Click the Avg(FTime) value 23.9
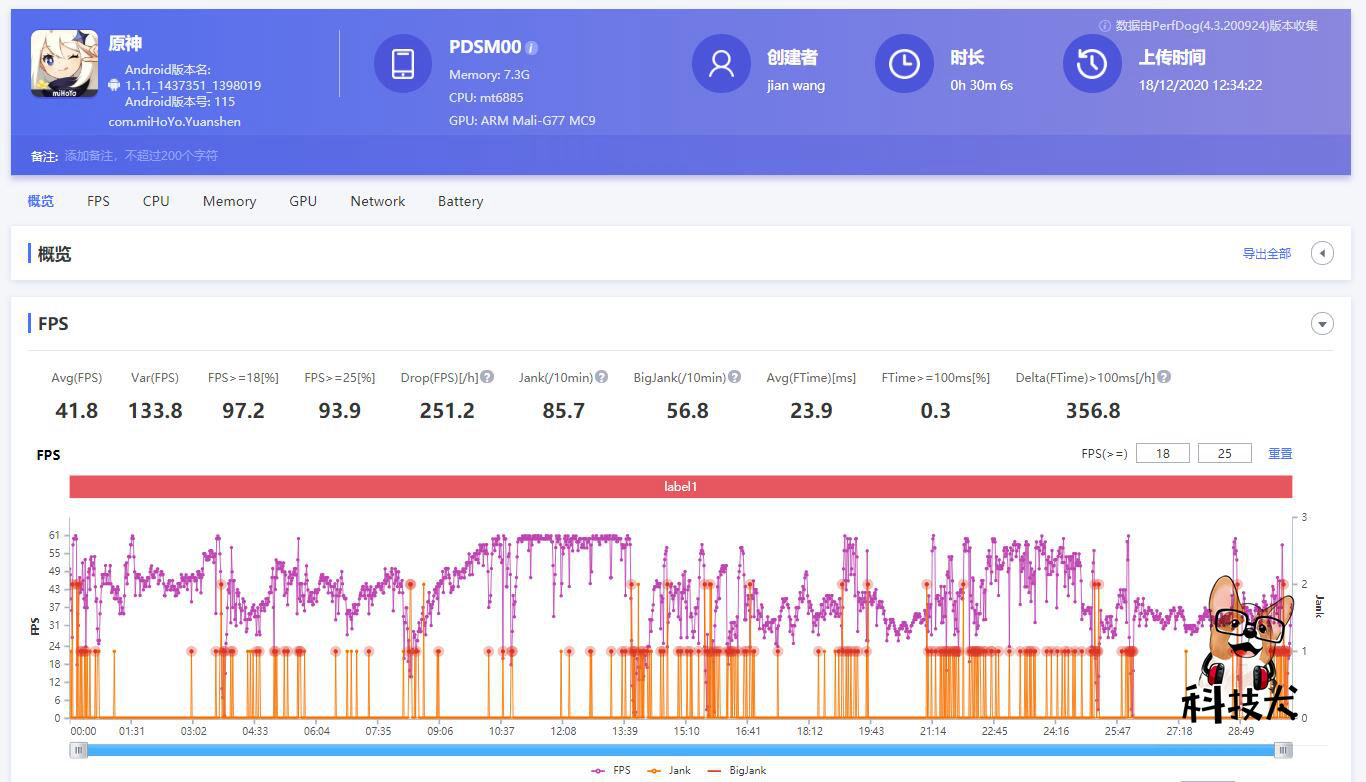 tap(811, 410)
